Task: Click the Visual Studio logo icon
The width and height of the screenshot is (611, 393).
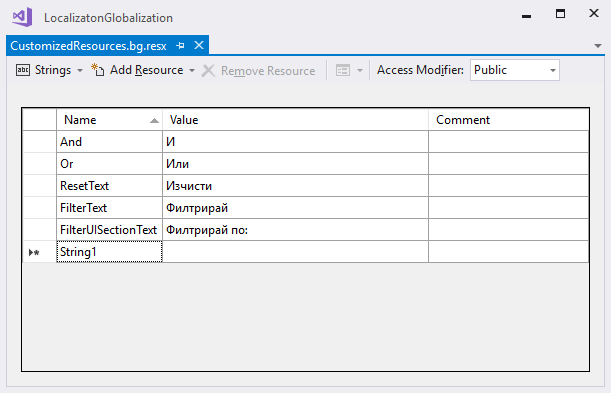Action: [x=22, y=17]
